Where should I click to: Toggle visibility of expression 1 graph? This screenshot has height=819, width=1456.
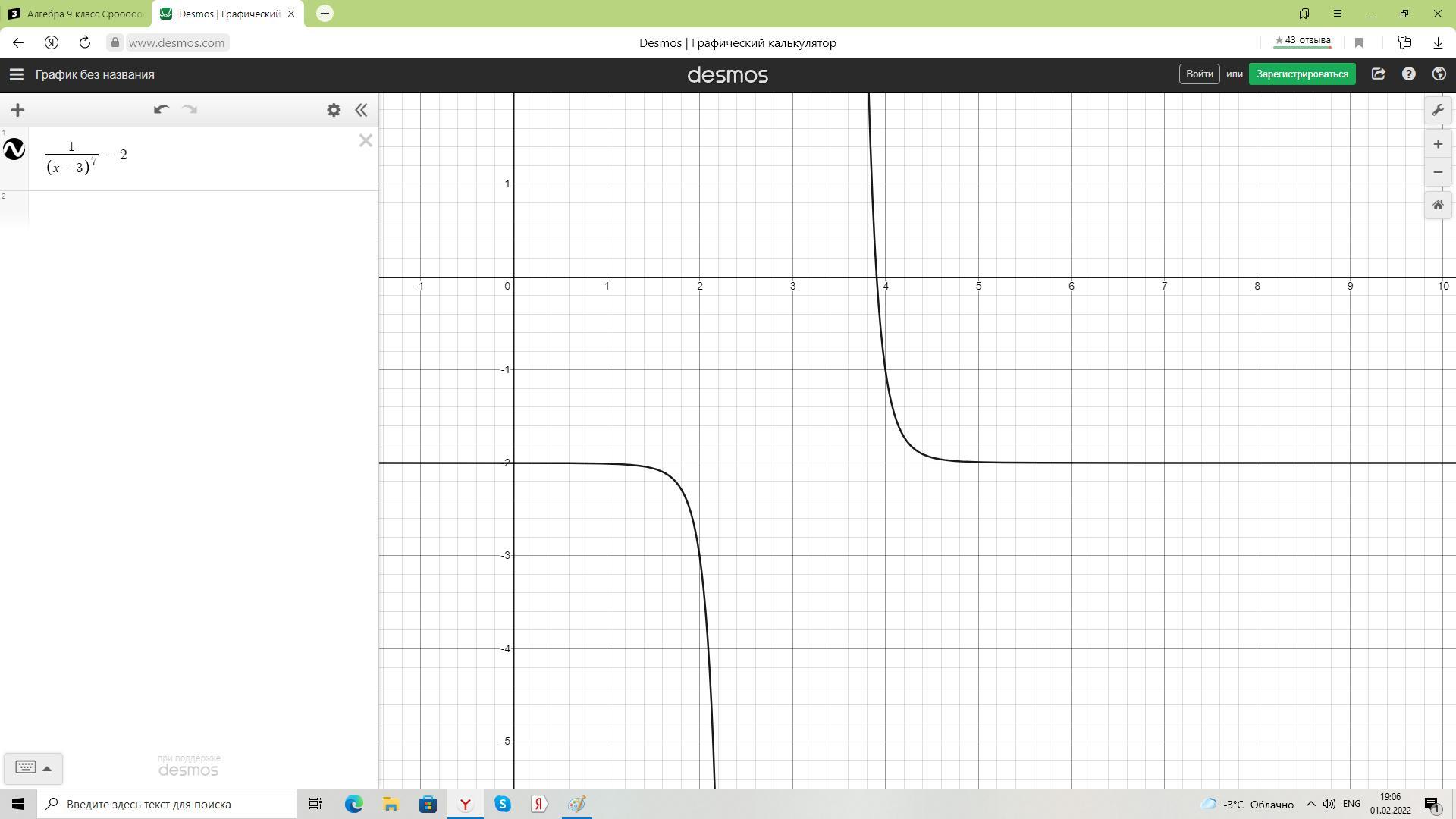14,149
